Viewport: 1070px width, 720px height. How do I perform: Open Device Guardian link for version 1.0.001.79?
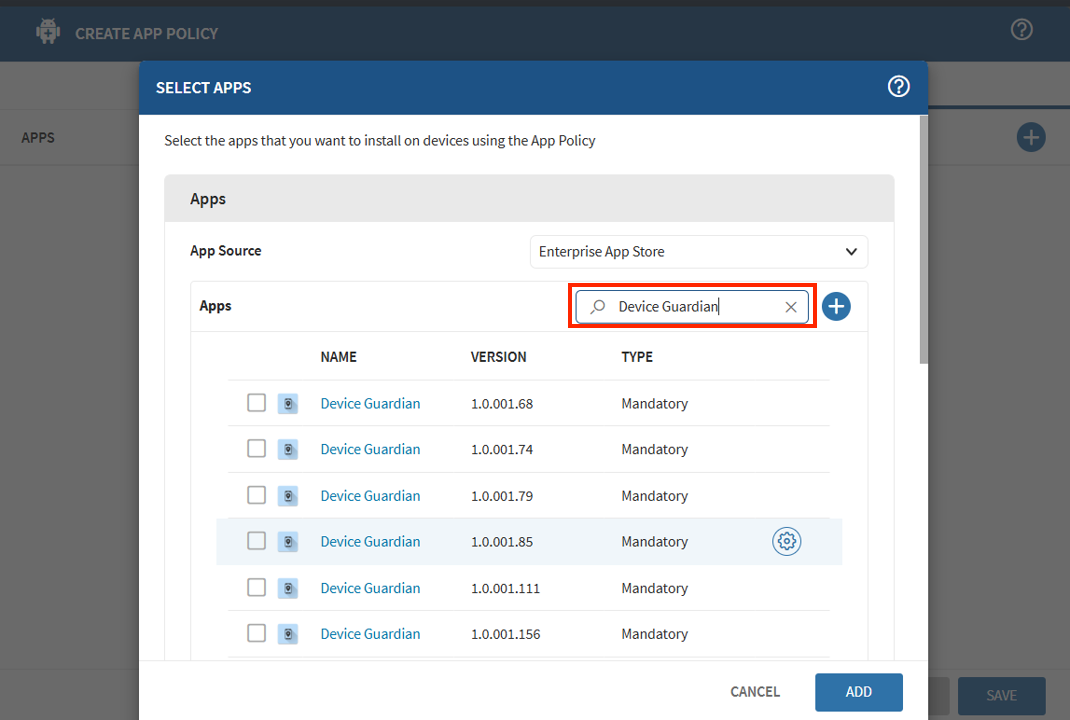click(x=371, y=495)
